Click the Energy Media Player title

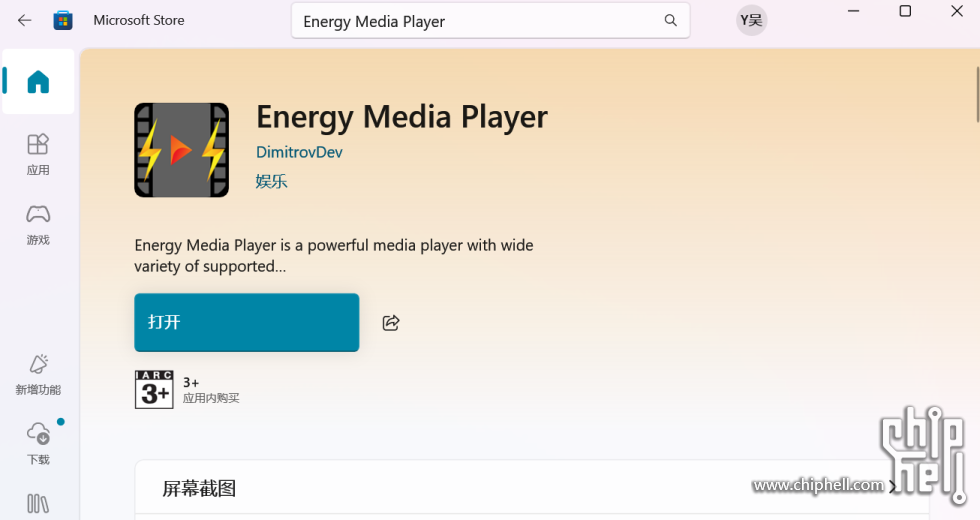coord(402,117)
